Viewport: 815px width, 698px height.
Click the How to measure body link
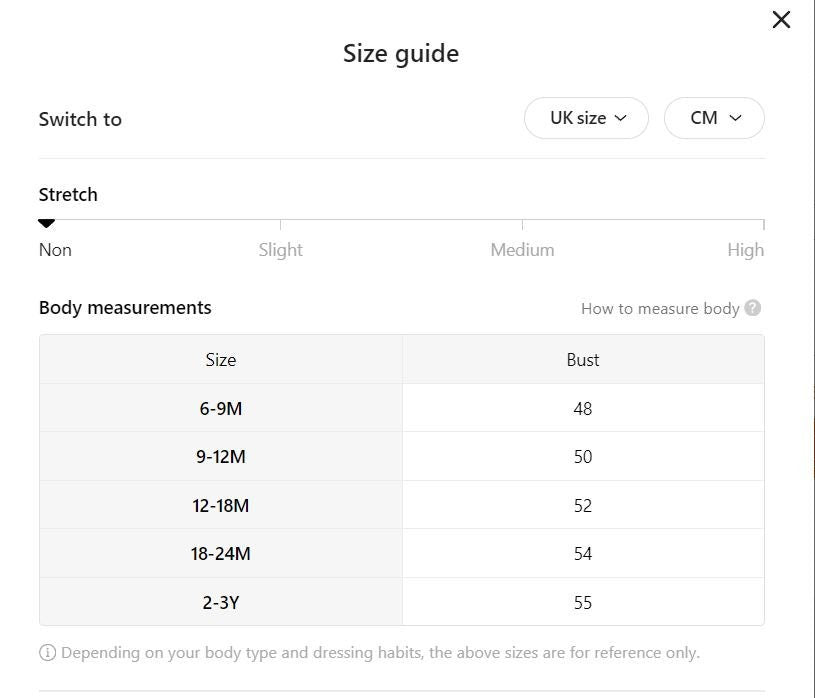tap(660, 308)
